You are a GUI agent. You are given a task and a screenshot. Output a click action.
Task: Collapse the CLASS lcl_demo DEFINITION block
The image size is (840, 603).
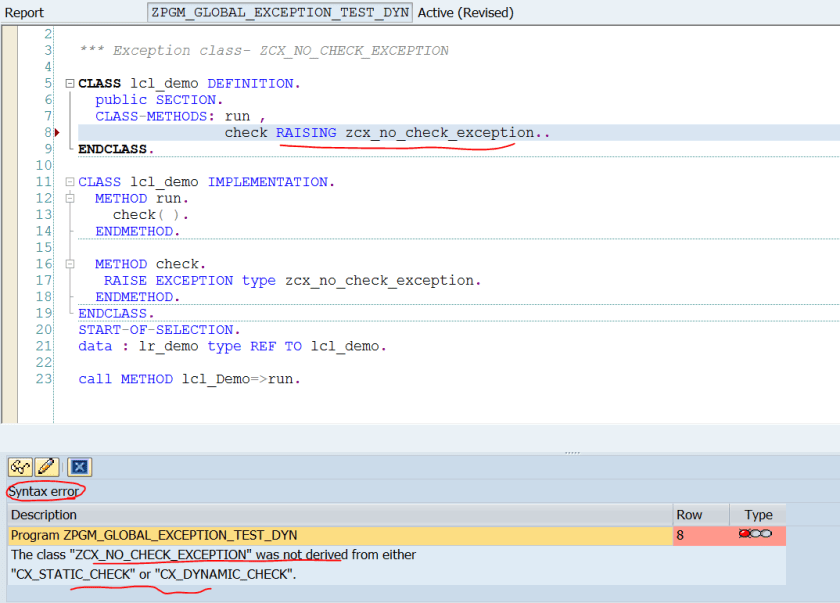(x=69, y=84)
